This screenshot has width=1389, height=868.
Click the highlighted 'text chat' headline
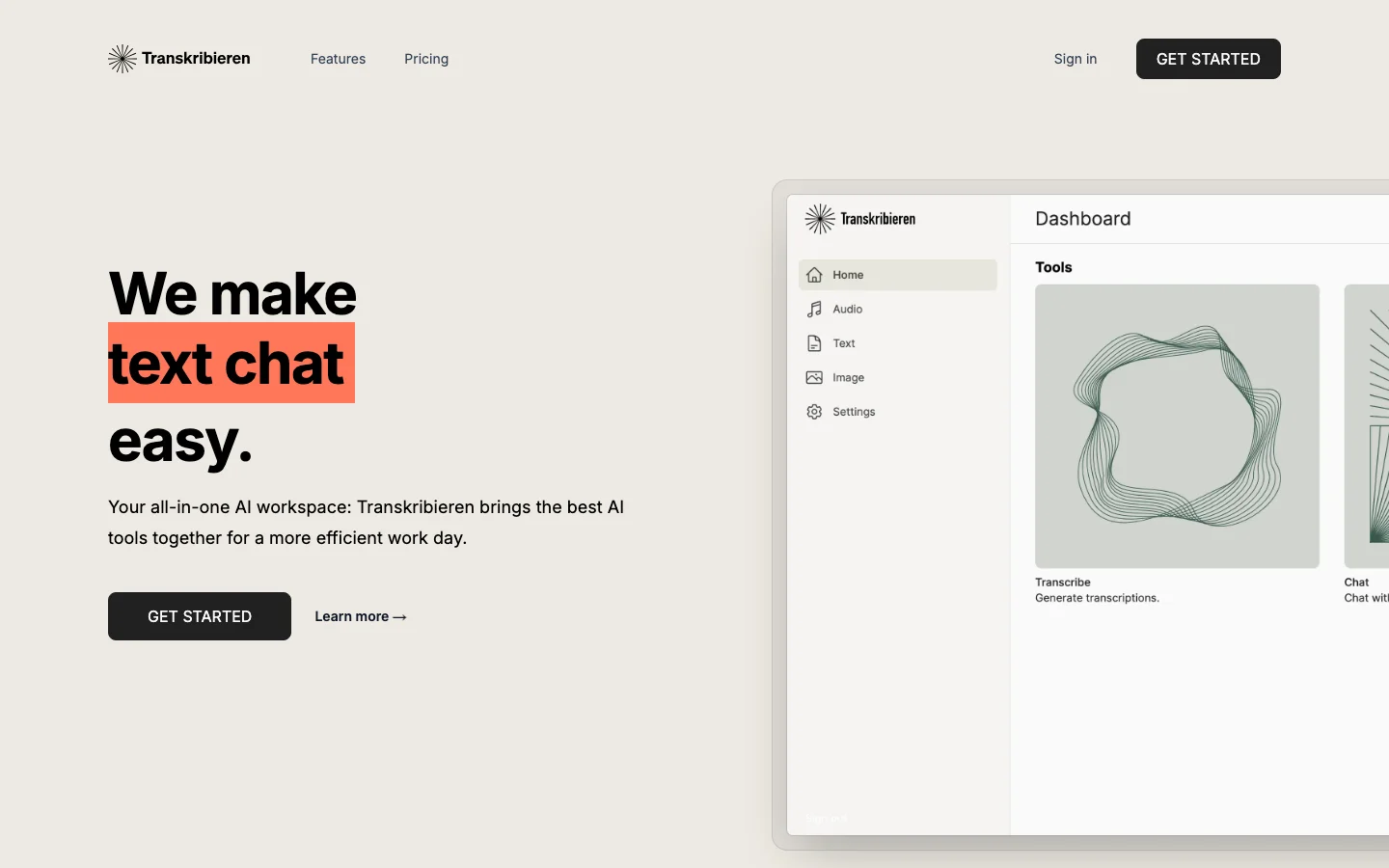pyautogui.click(x=231, y=363)
